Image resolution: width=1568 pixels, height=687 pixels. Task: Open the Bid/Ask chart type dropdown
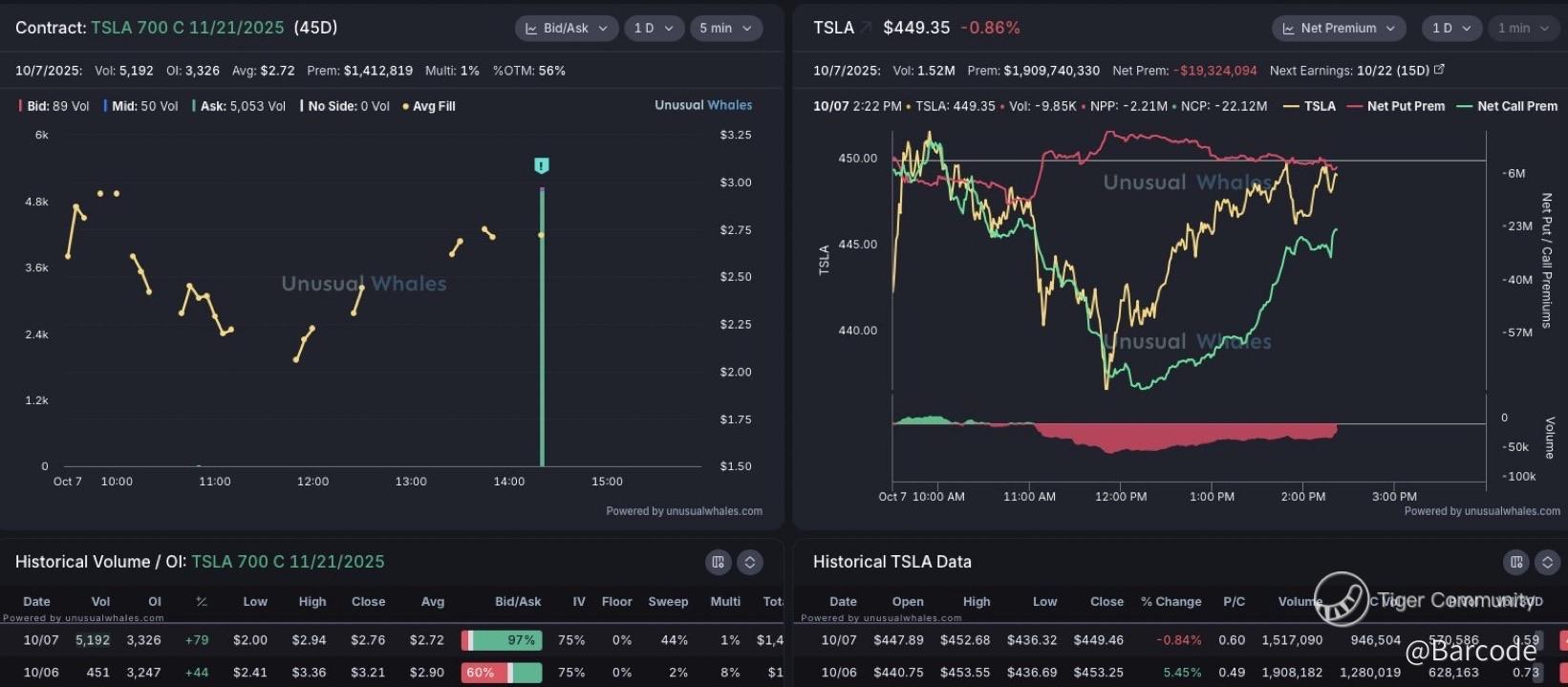click(567, 29)
